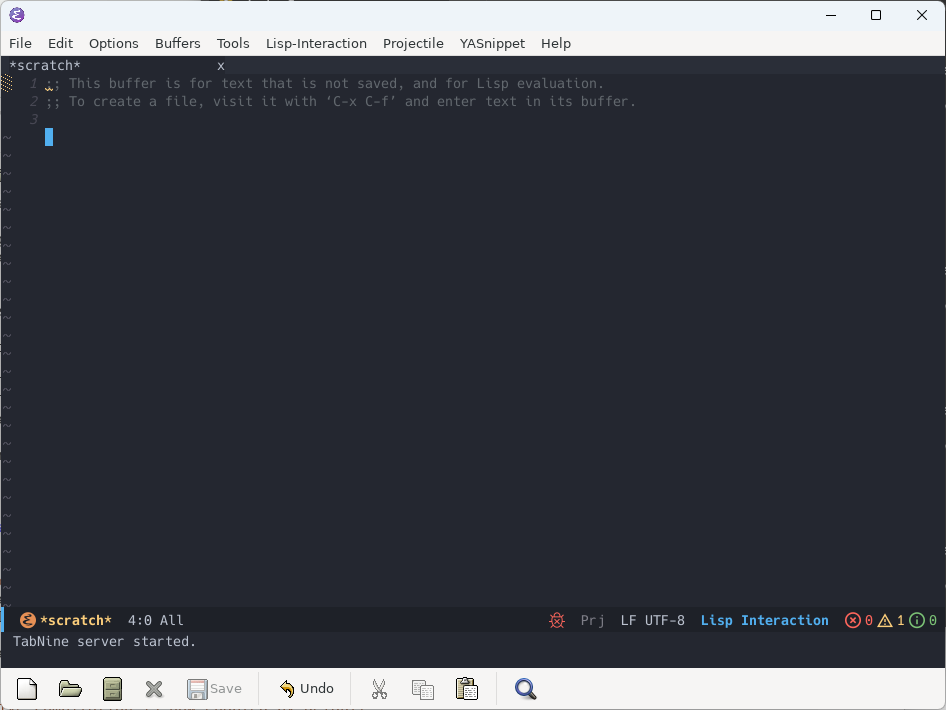Close the *scratch* tab with its x
The width and height of the screenshot is (946, 710).
click(221, 66)
